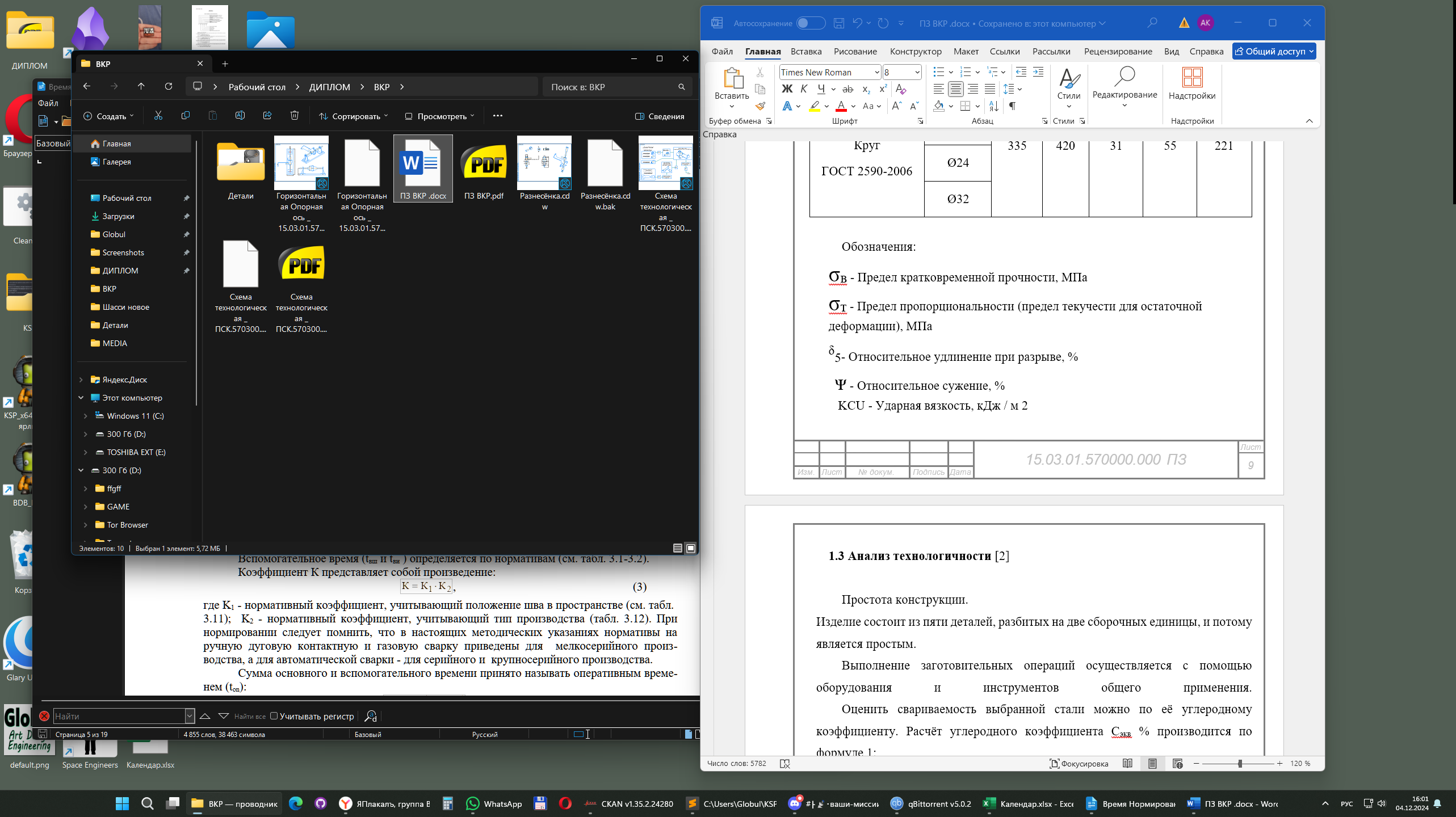The image size is (1456, 817).
Task: Expand the Tor Browser folder node
Action: click(86, 525)
